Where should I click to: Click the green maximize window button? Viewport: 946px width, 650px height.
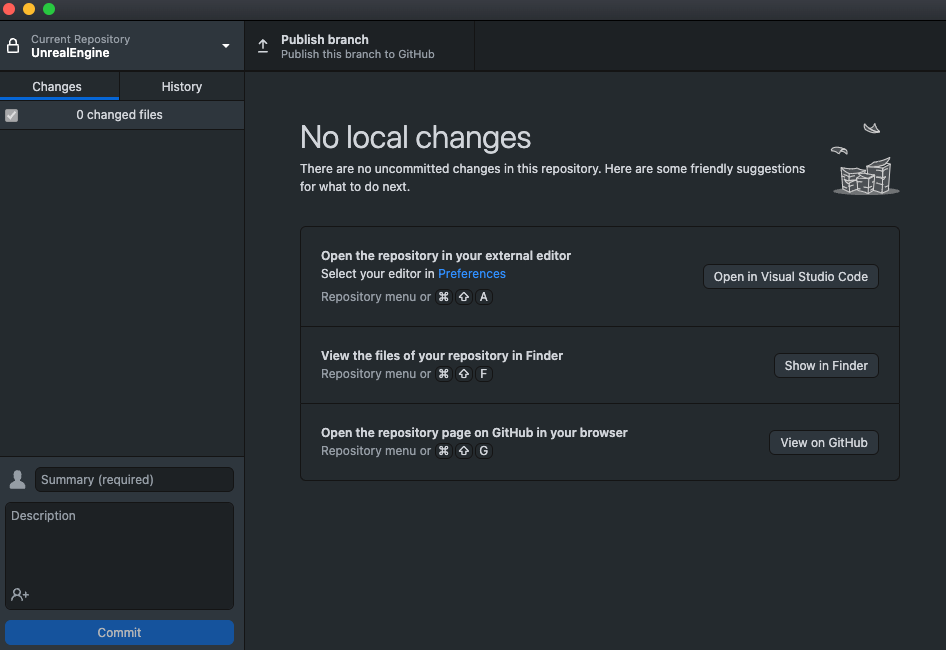coord(49,8)
